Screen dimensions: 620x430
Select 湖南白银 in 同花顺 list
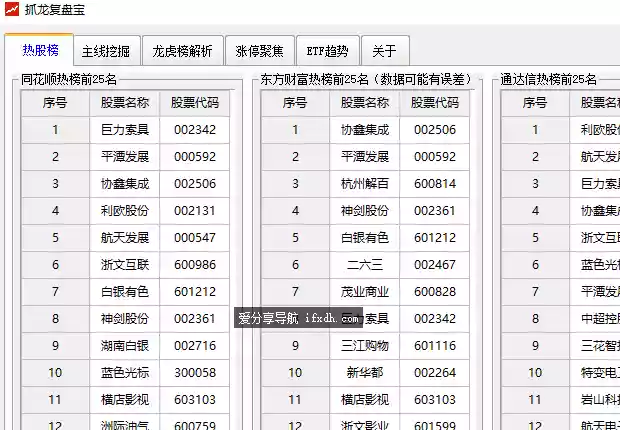pyautogui.click(x=125, y=345)
